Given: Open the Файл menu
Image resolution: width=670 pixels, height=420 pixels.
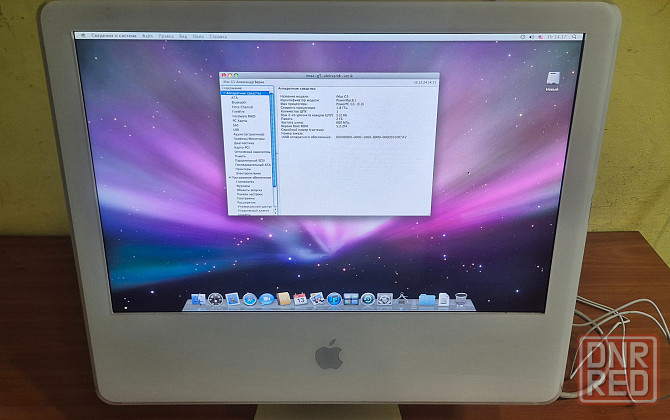Looking at the screenshot, I should tap(147, 36).
